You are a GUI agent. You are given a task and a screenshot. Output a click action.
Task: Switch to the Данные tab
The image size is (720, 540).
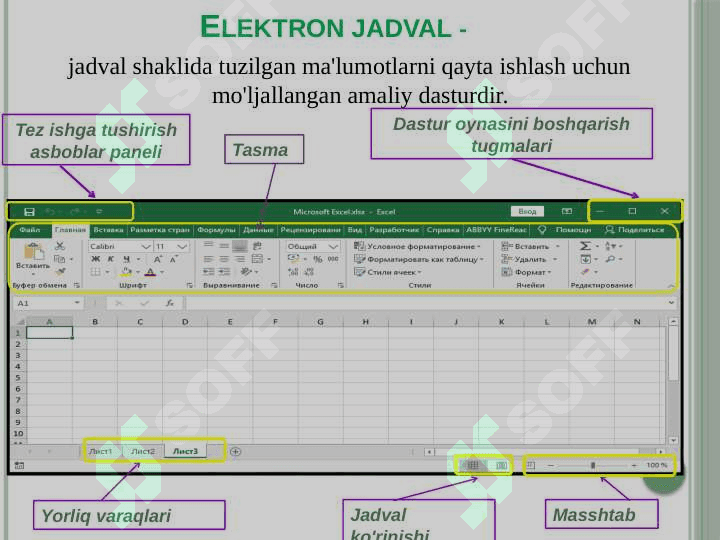coord(258,230)
